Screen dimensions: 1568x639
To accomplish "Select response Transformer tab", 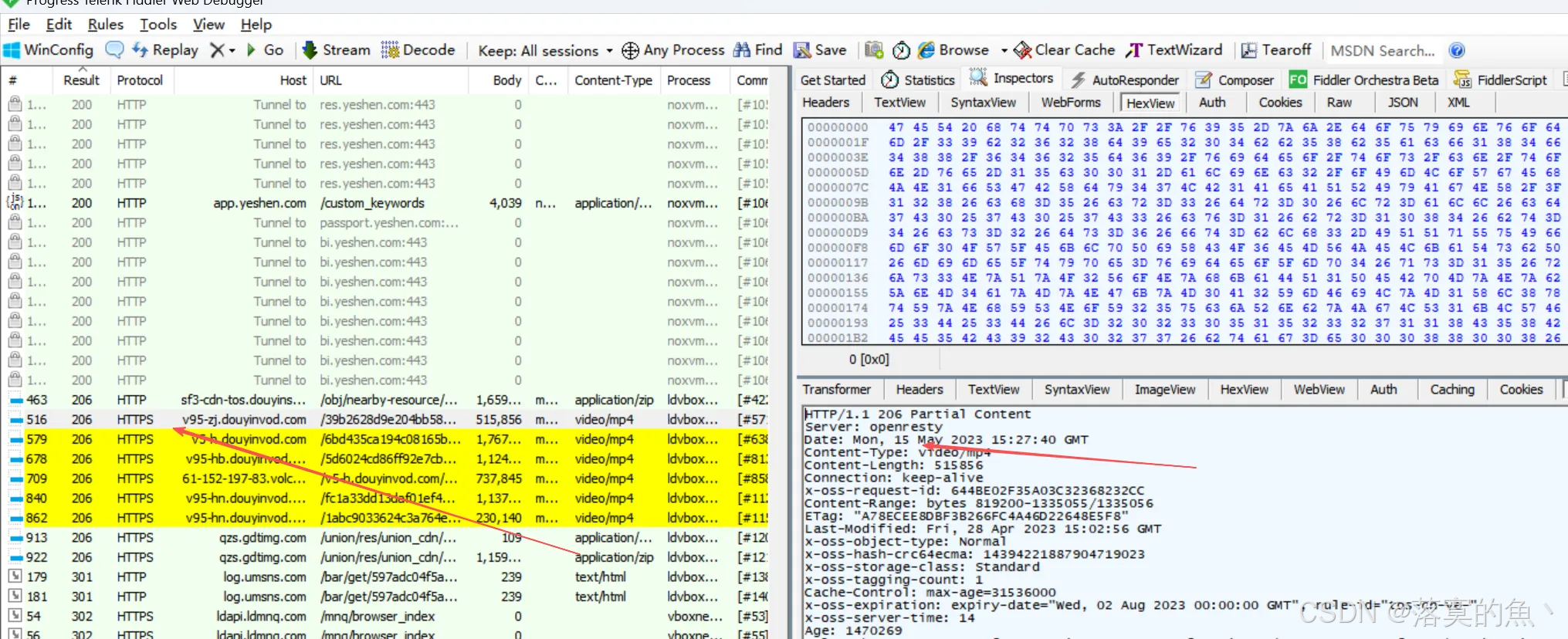I will point(836,390).
